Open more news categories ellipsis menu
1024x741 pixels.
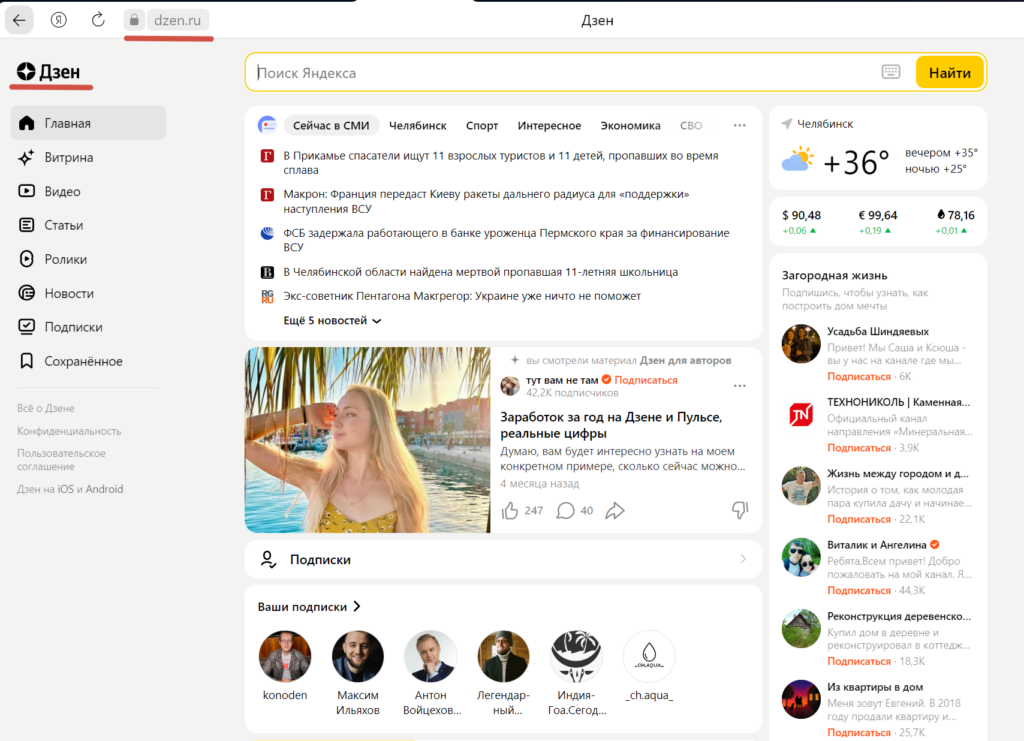739,125
